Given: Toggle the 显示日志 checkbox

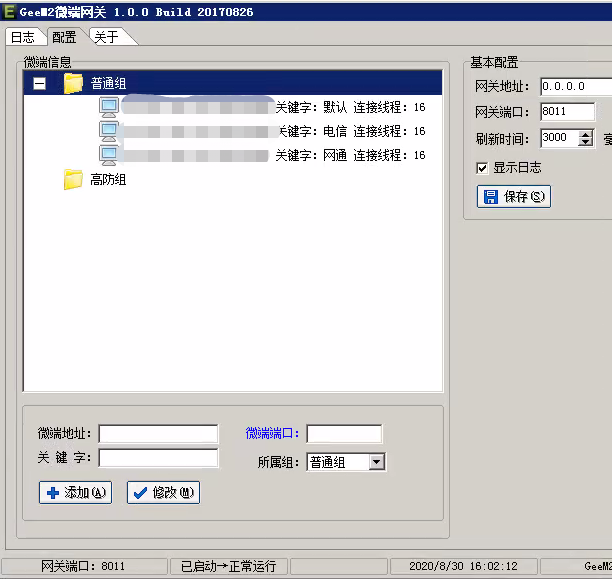Looking at the screenshot, I should (x=483, y=167).
